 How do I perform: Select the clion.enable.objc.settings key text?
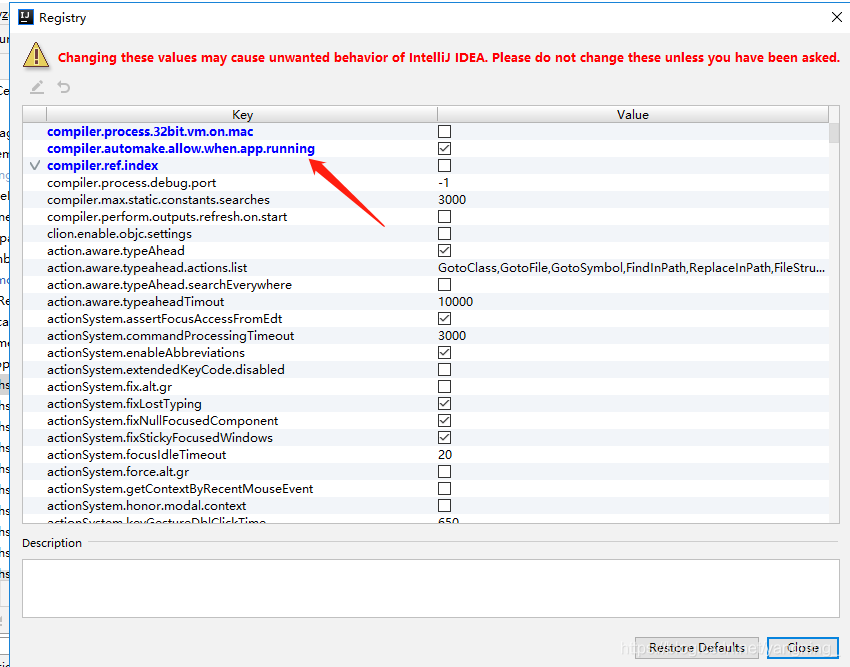click(119, 234)
